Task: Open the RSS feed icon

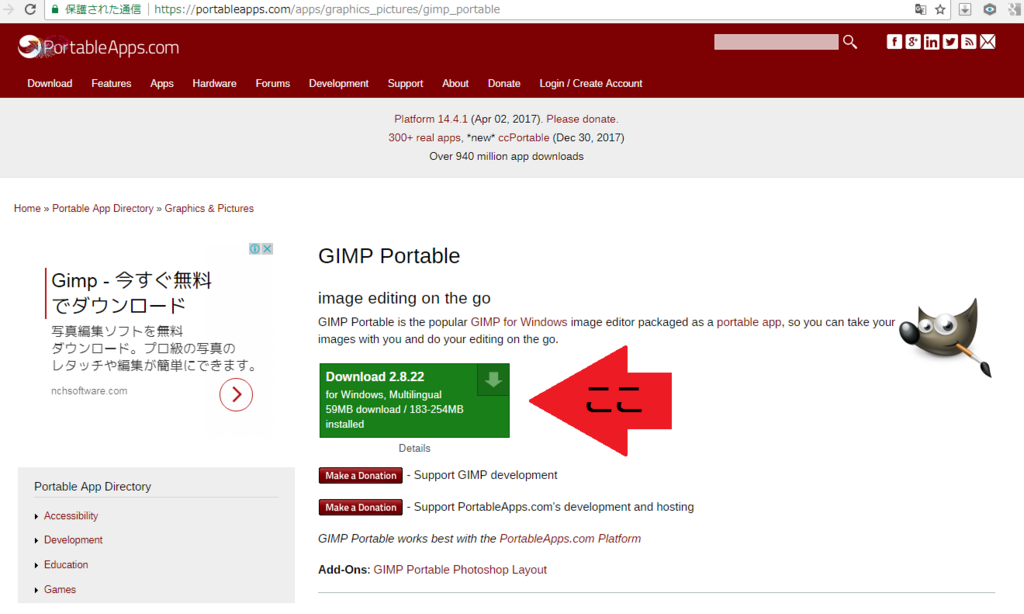Action: click(969, 42)
